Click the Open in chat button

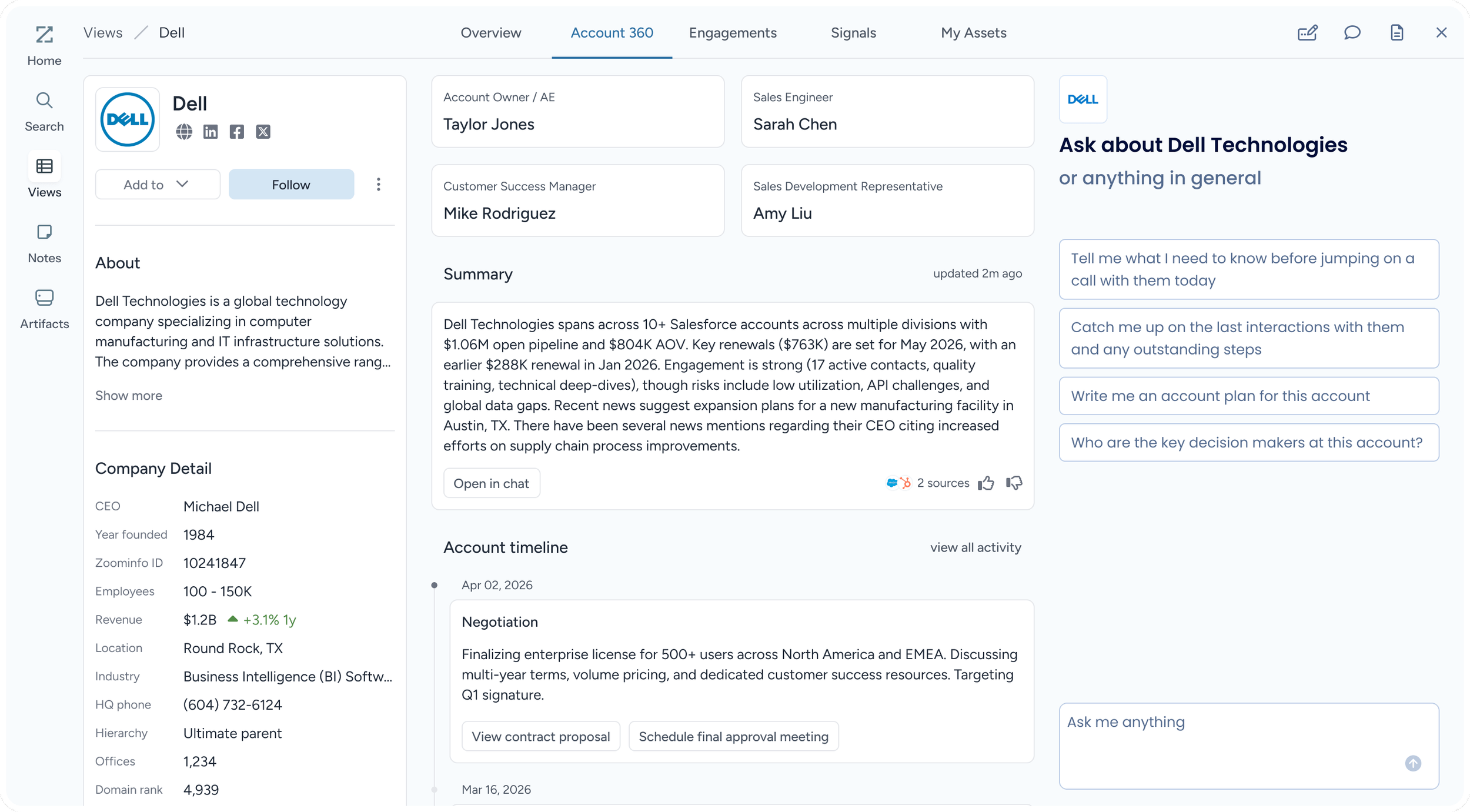(x=491, y=483)
